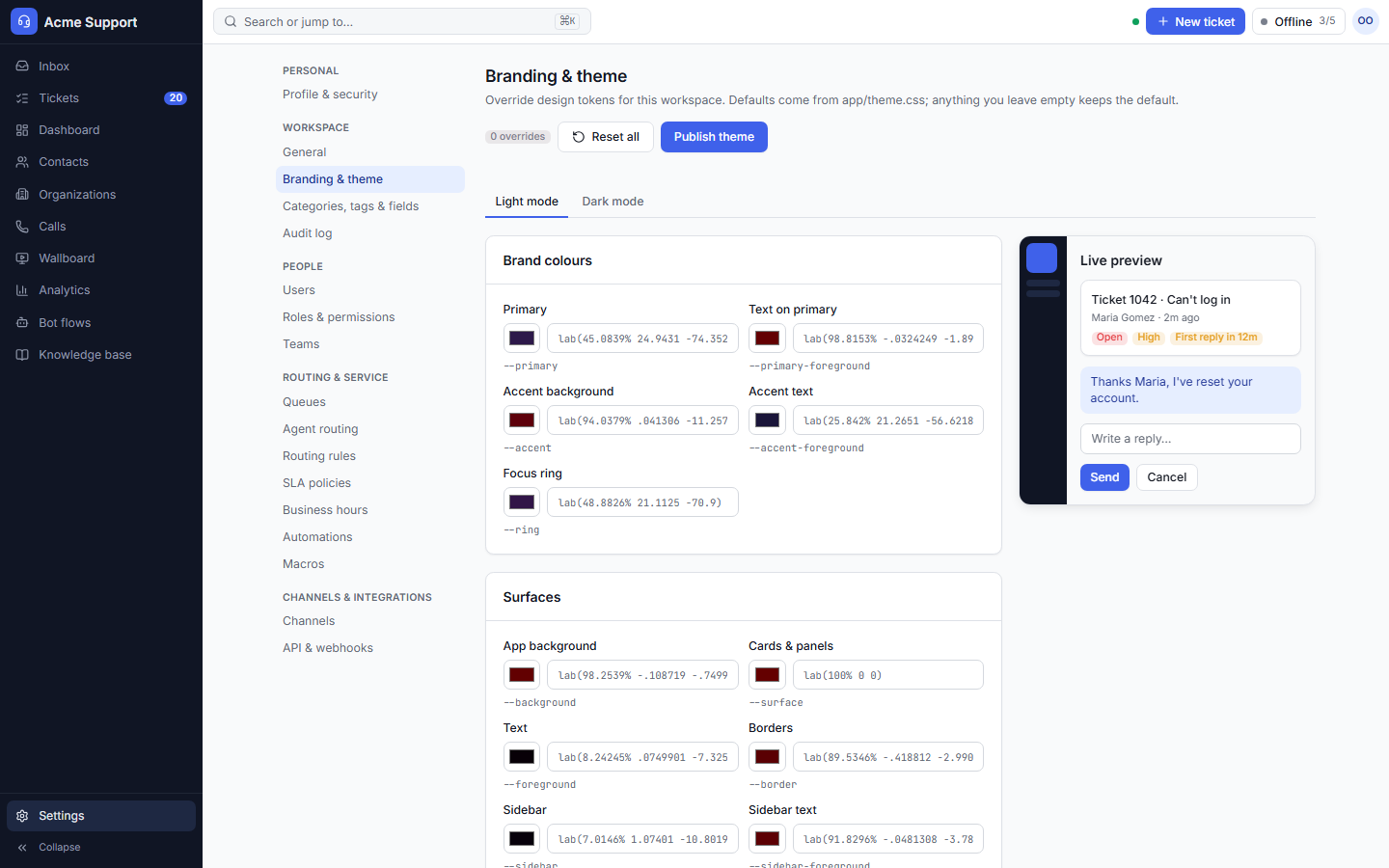Image resolution: width=1389 pixels, height=868 pixels.
Task: Click Send in the live preview
Action: point(1104,477)
